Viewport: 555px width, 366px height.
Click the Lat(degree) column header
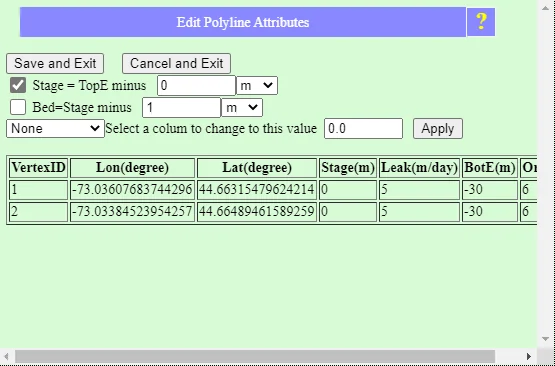(x=257, y=168)
